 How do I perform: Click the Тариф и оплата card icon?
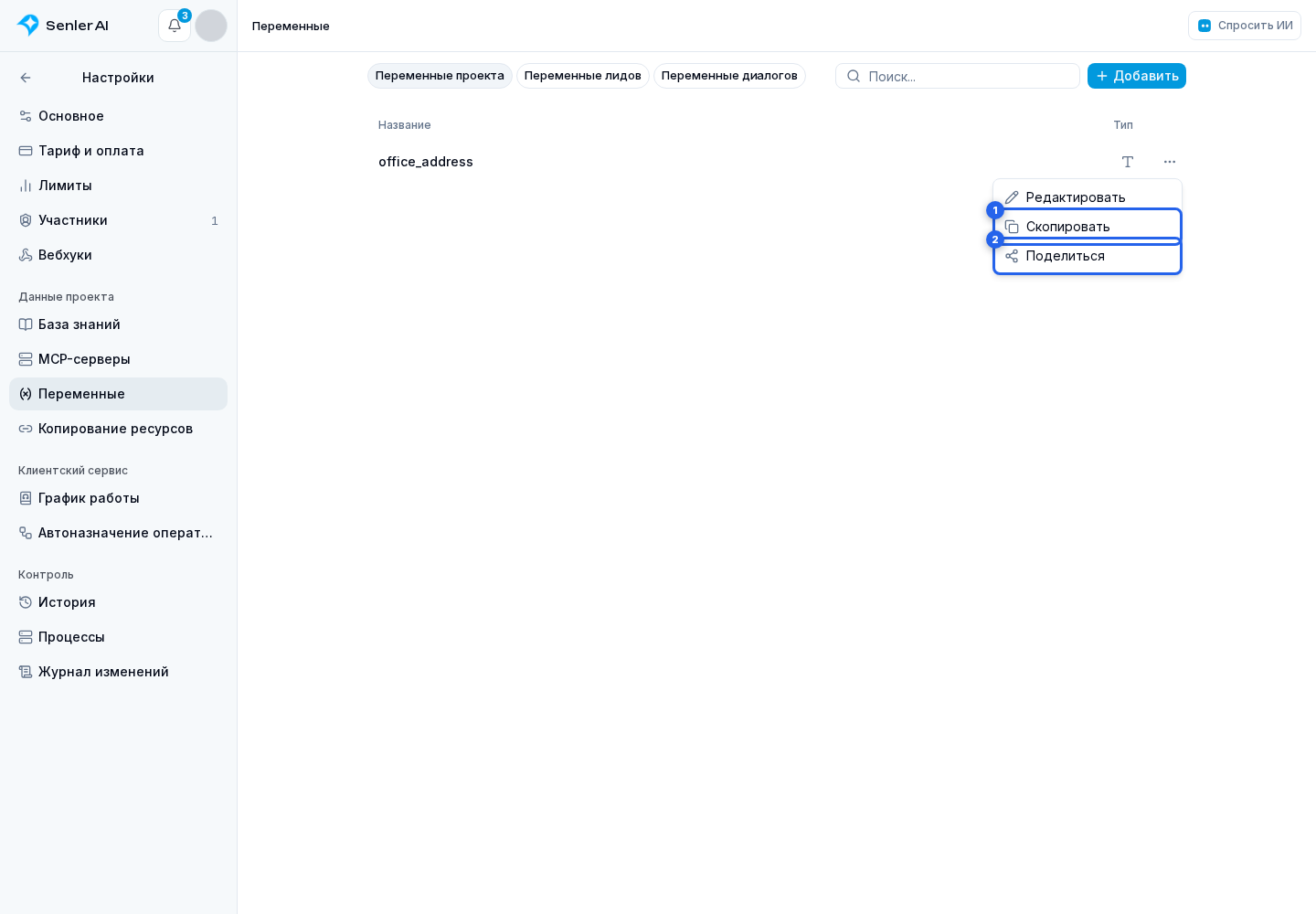coord(26,151)
